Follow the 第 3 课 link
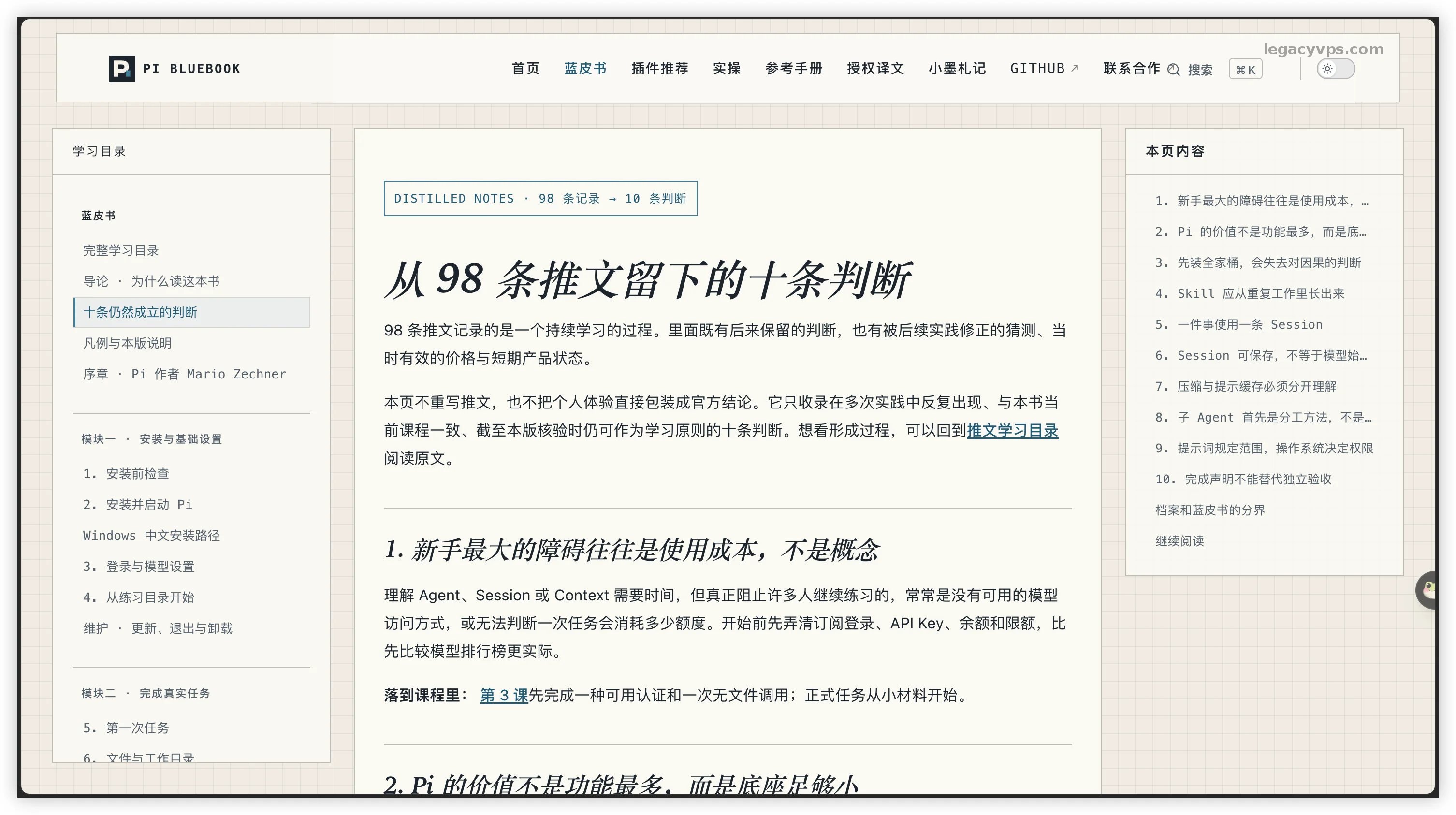This screenshot has width=1456, height=815. [x=504, y=695]
